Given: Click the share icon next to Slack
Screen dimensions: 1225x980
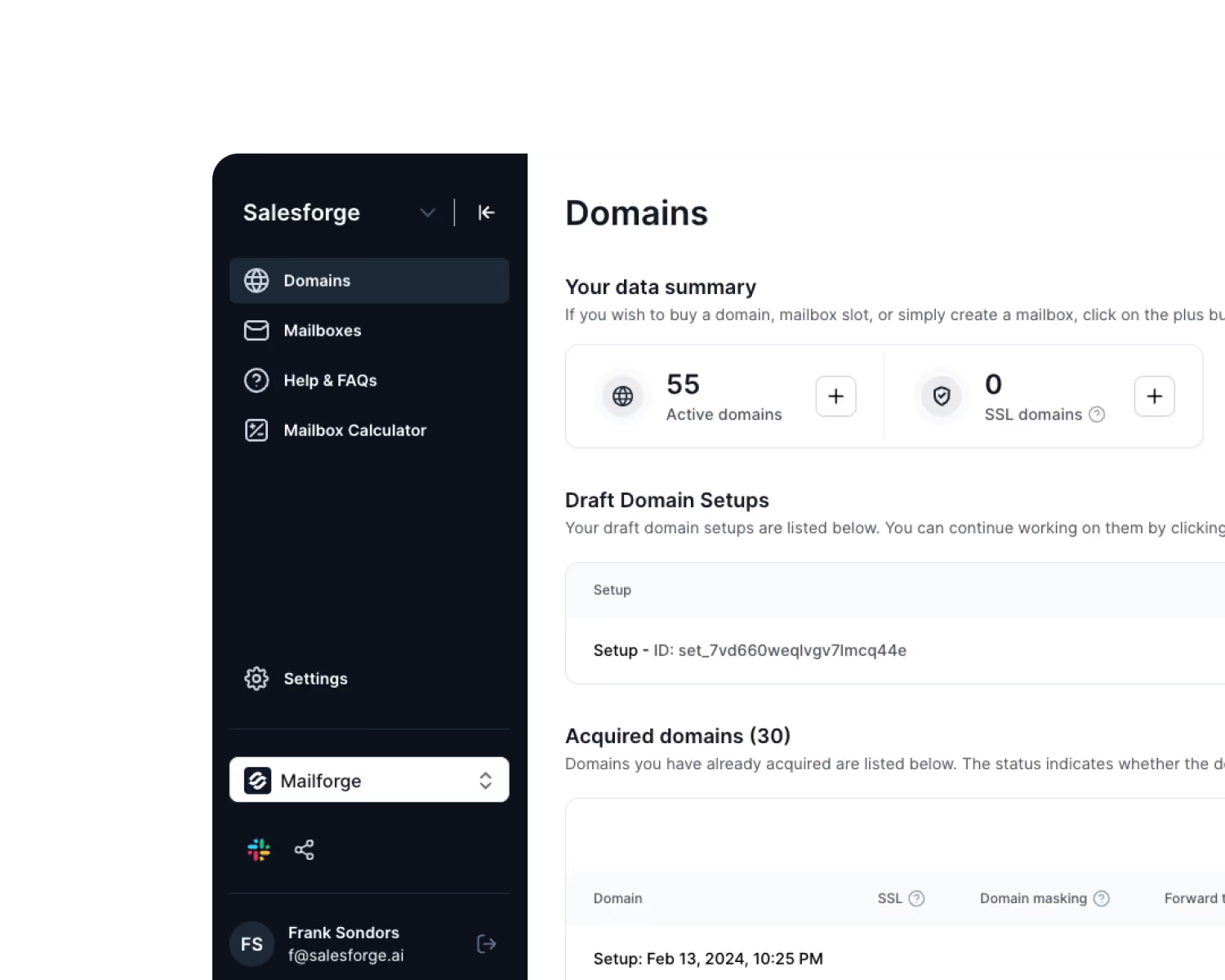Looking at the screenshot, I should click(x=304, y=849).
